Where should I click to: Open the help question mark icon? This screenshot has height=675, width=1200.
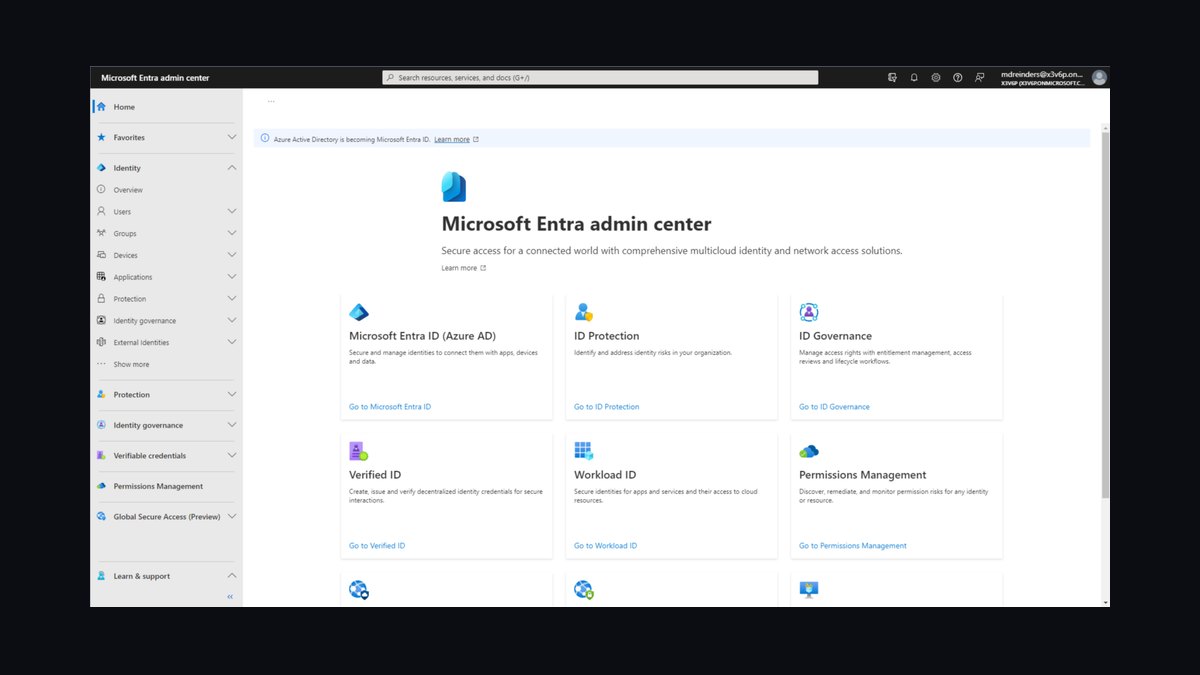pos(958,77)
